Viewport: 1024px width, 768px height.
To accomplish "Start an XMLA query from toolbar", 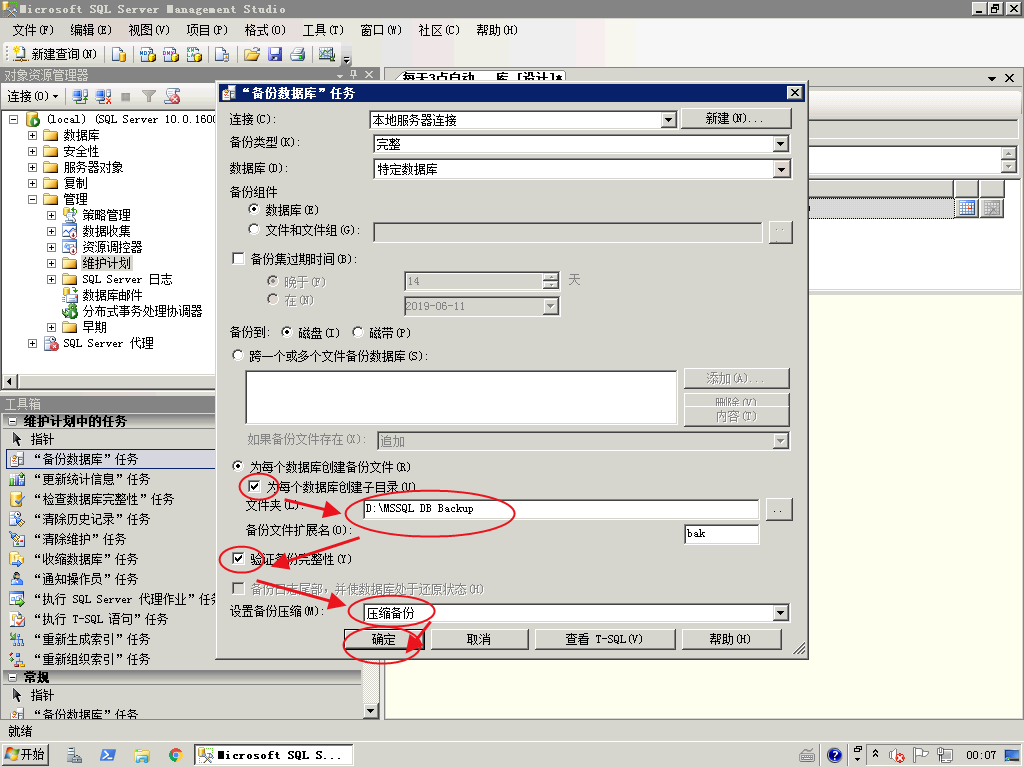I will [195, 54].
